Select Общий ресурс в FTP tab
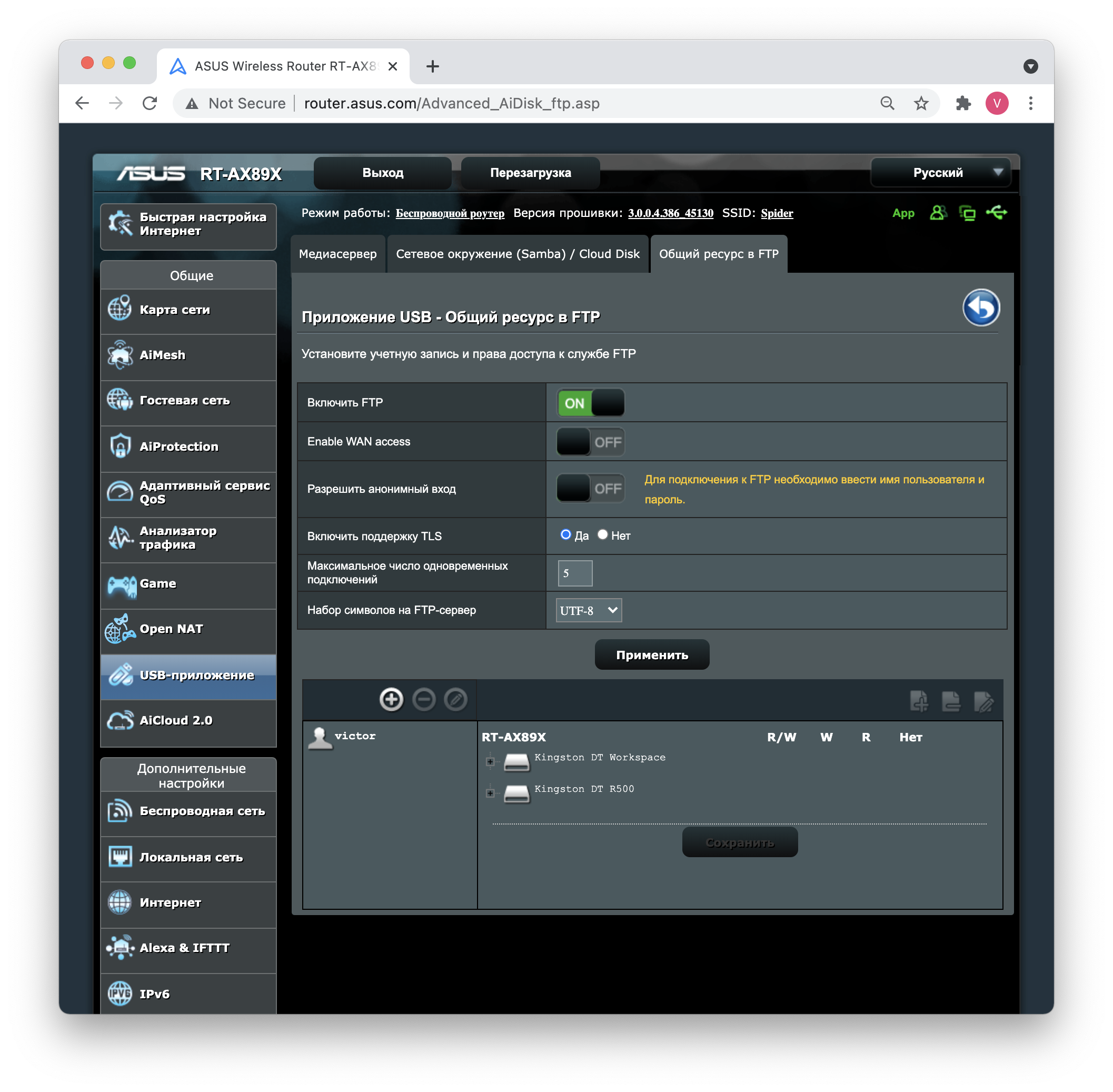This screenshot has height=1092, width=1113. [719, 253]
